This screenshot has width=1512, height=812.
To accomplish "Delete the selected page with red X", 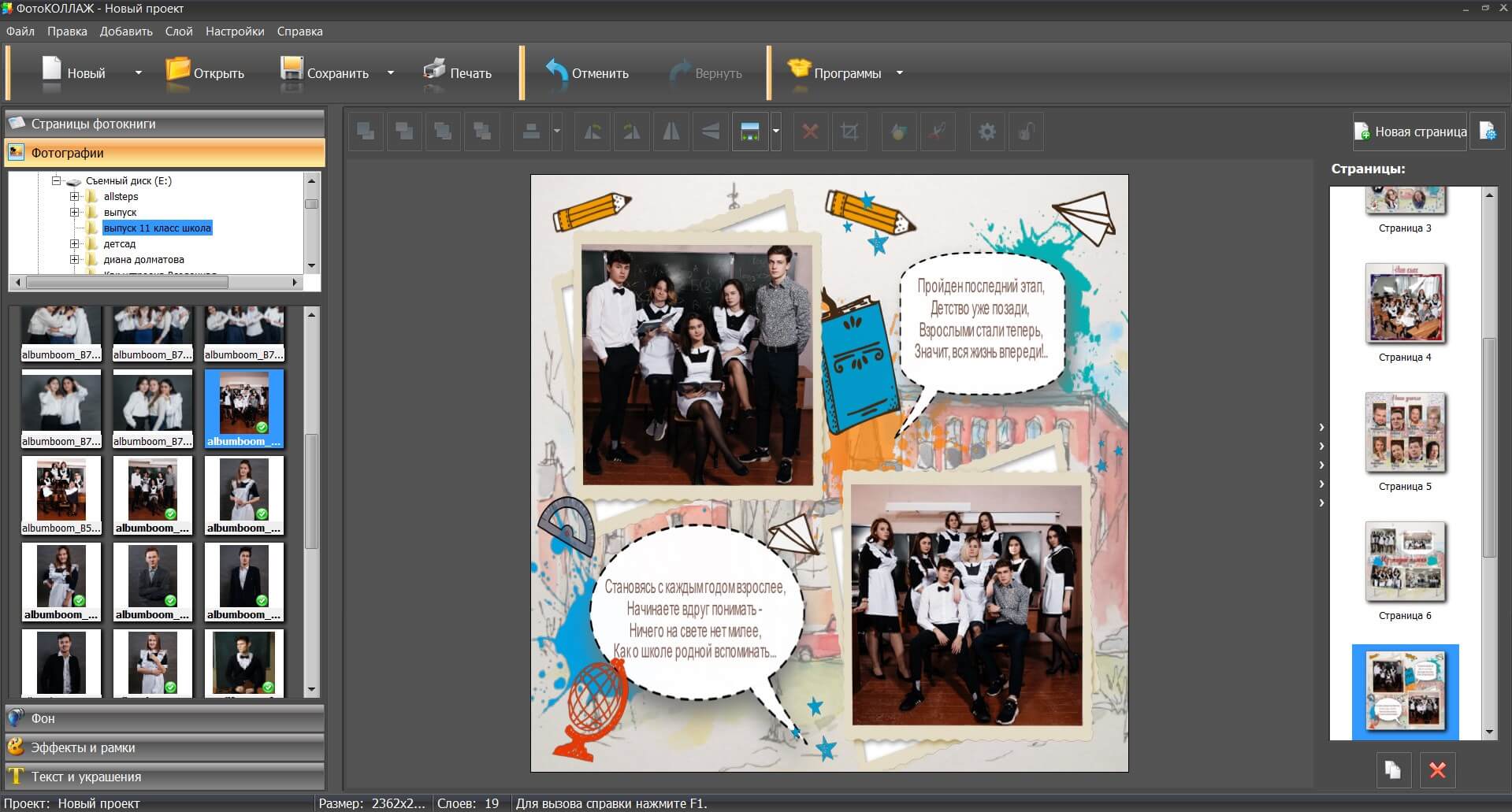I will 1437,769.
